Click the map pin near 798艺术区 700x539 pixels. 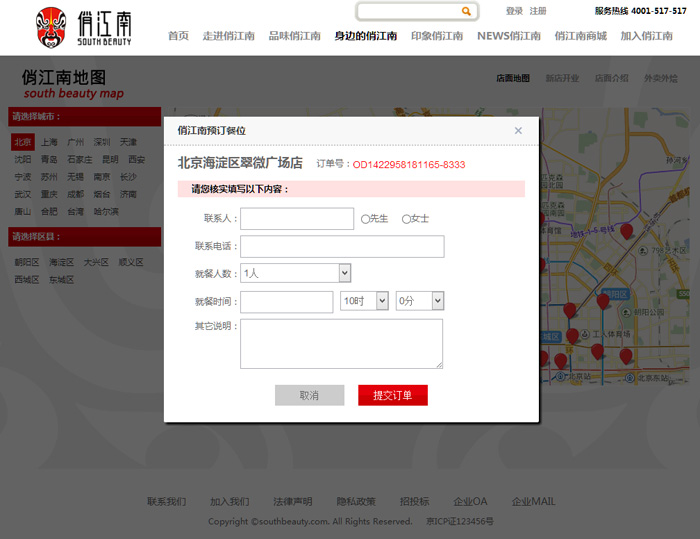click(x=626, y=231)
